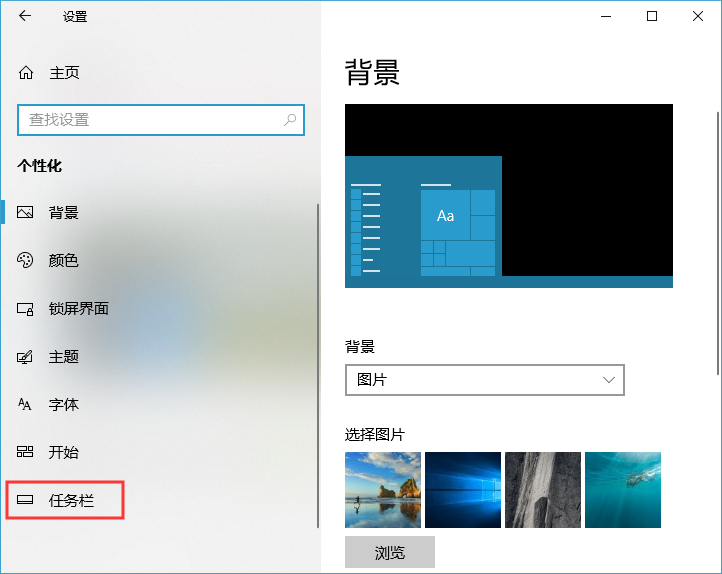Screen dimensions: 722x574
Task: Choose the gray rock cliff wallpaper
Action: tap(543, 490)
